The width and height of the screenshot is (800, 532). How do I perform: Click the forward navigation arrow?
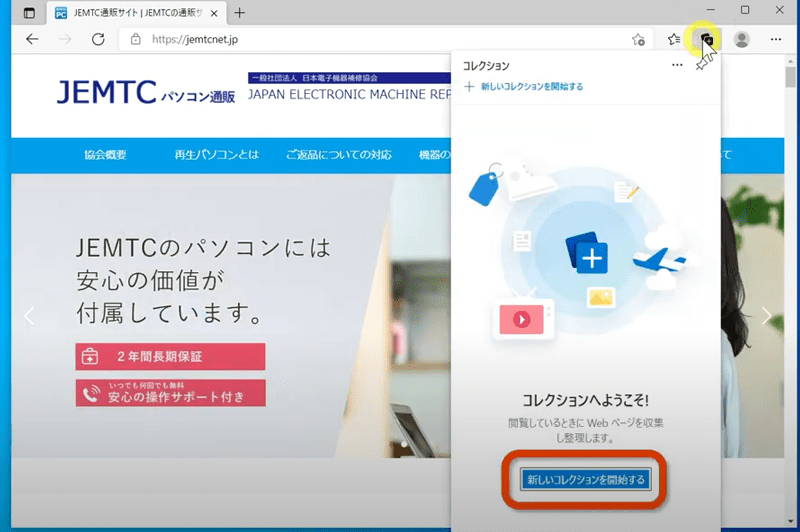[x=65, y=39]
